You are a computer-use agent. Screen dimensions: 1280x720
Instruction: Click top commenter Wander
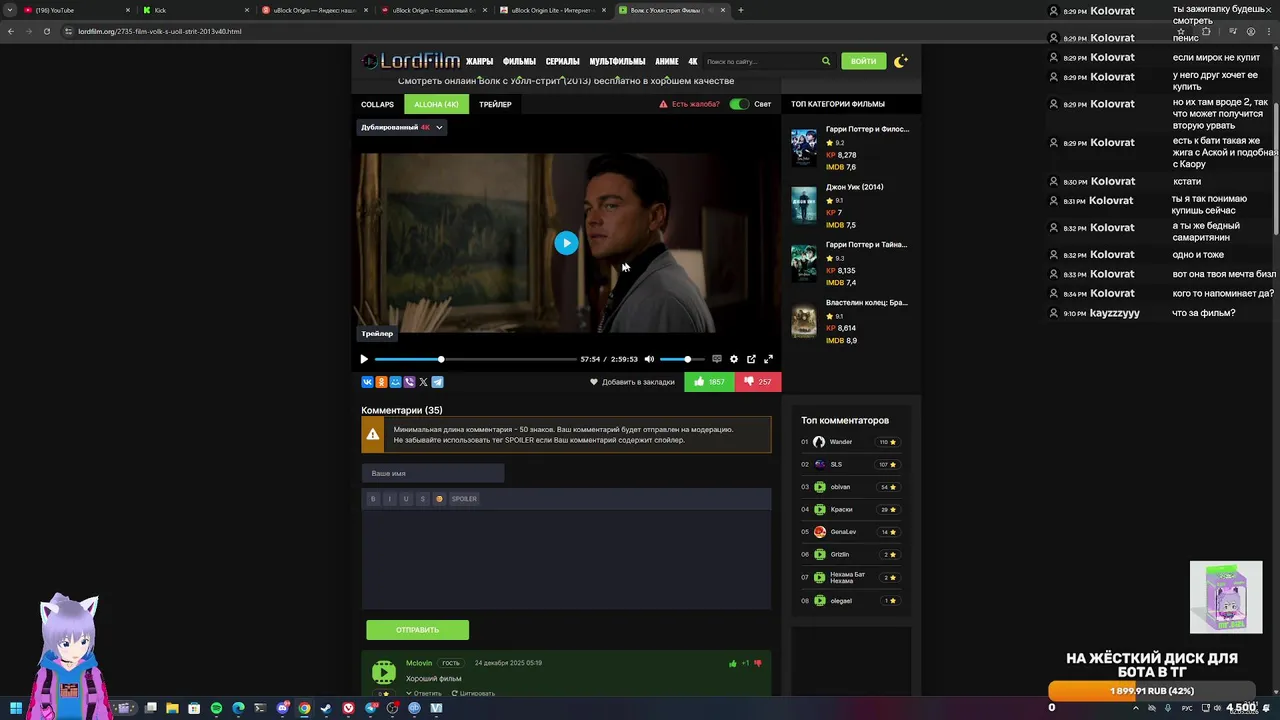click(841, 442)
